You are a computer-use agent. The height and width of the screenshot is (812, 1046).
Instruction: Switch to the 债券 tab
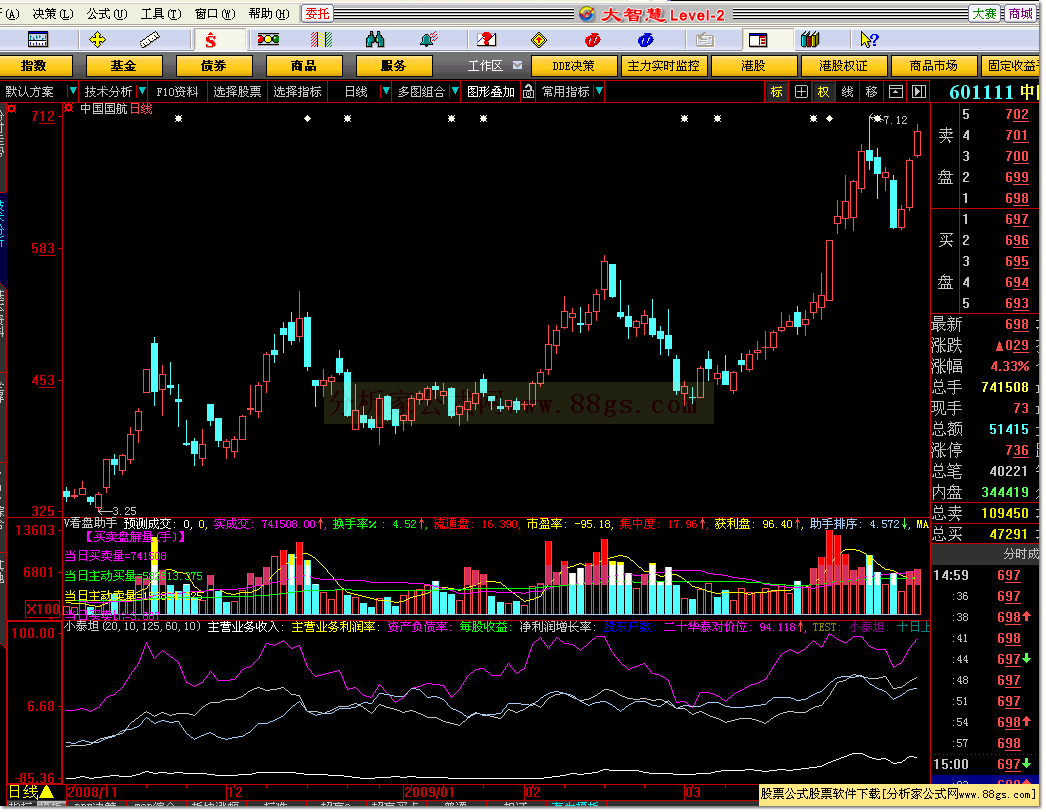point(213,65)
